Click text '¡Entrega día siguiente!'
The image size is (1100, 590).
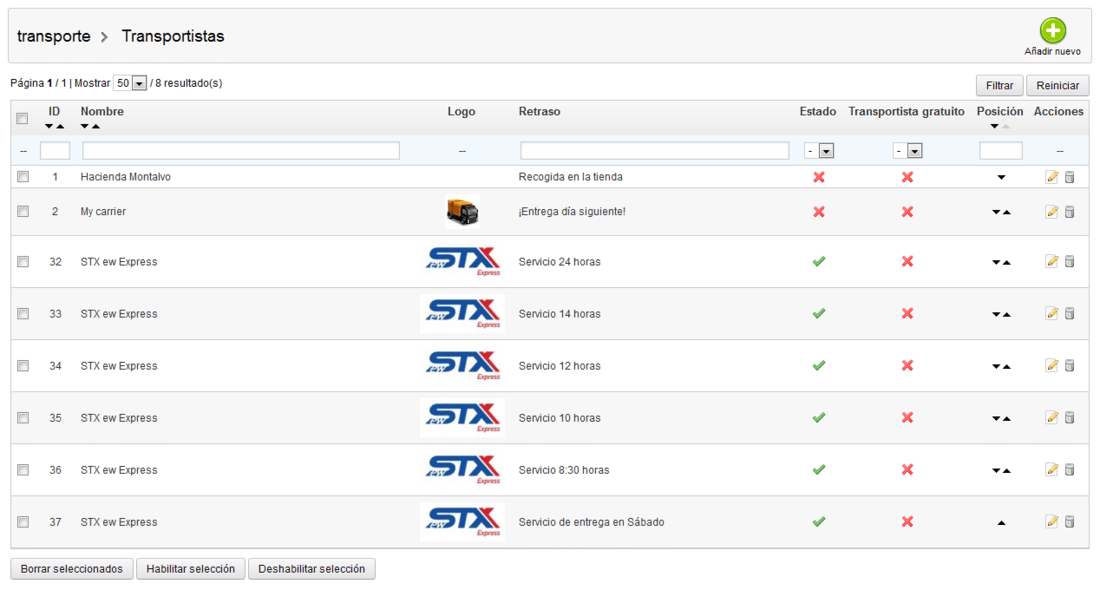click(x=572, y=211)
